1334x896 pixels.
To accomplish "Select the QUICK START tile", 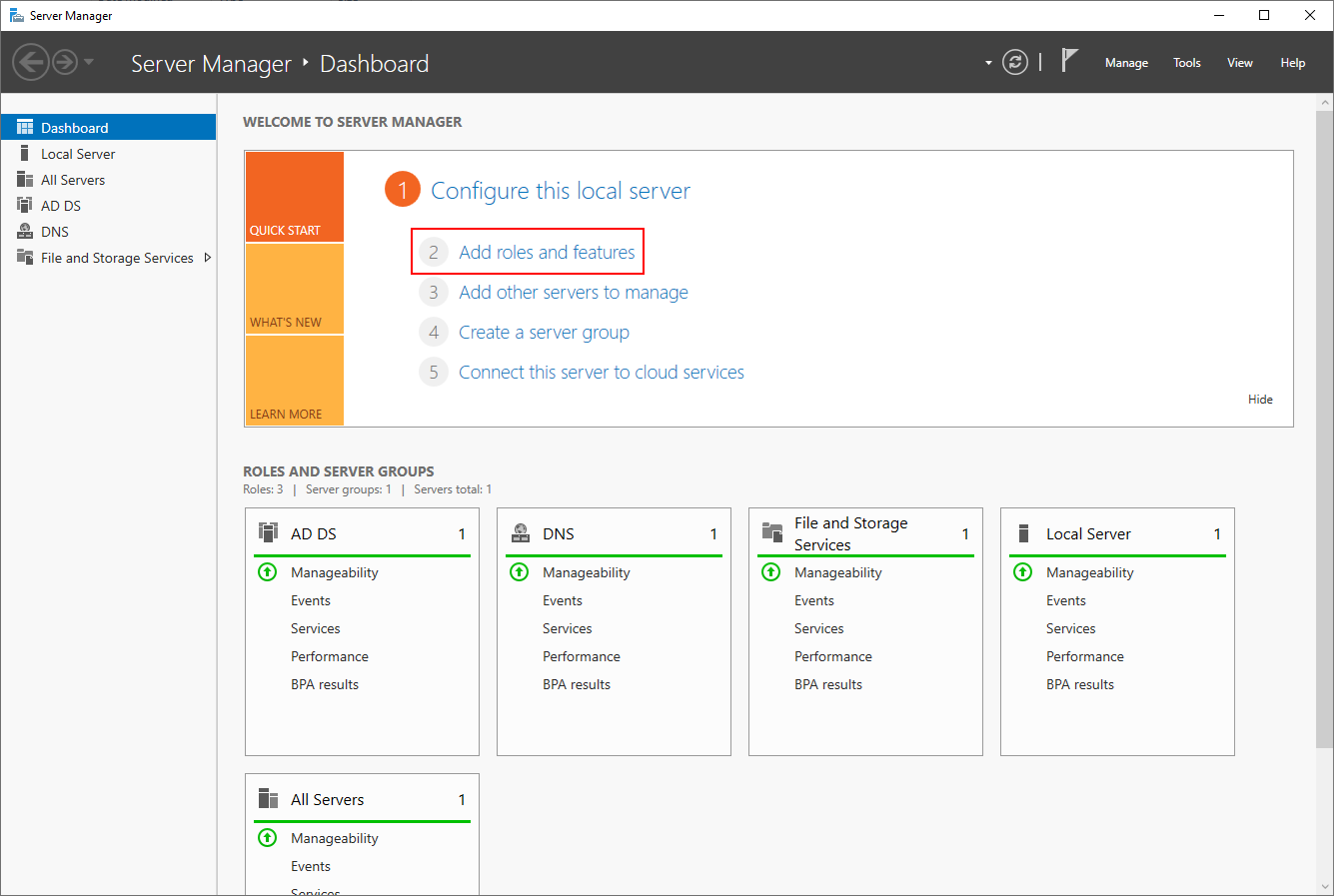I will coord(295,197).
